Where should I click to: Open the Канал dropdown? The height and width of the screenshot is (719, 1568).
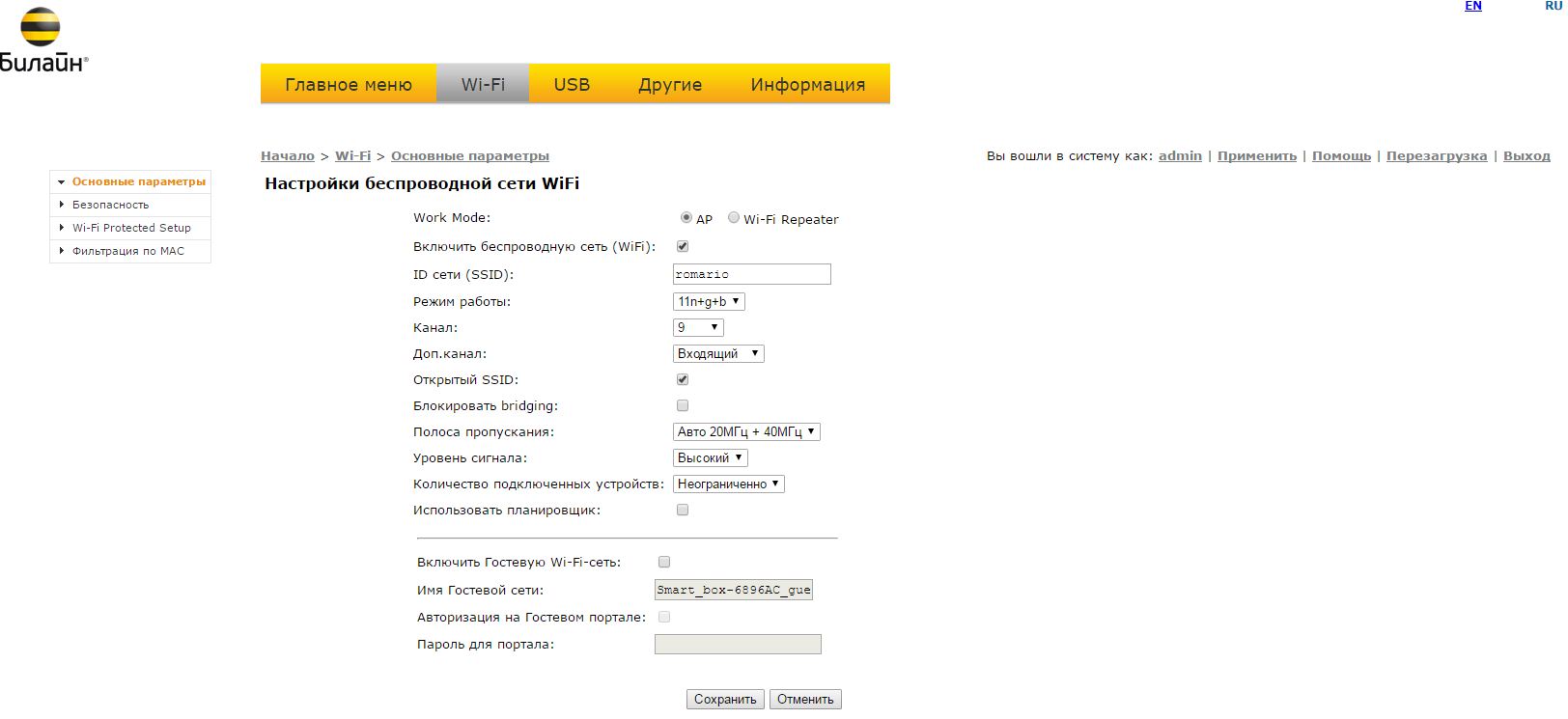click(x=698, y=327)
